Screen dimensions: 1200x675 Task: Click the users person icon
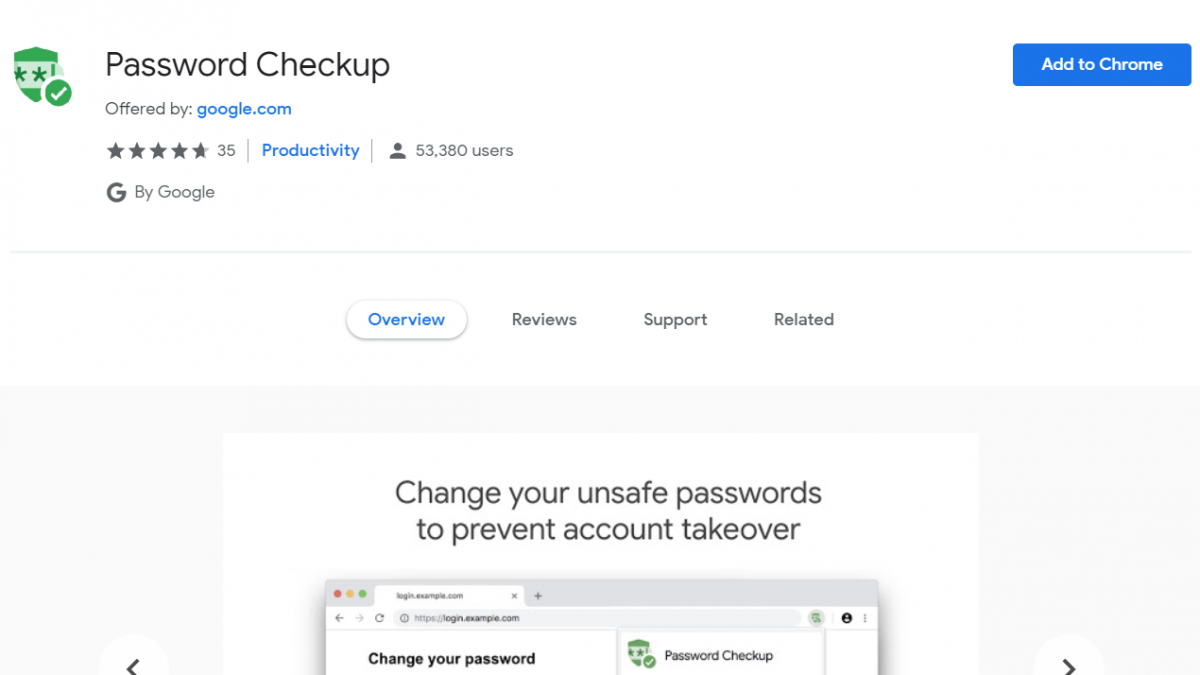click(397, 151)
